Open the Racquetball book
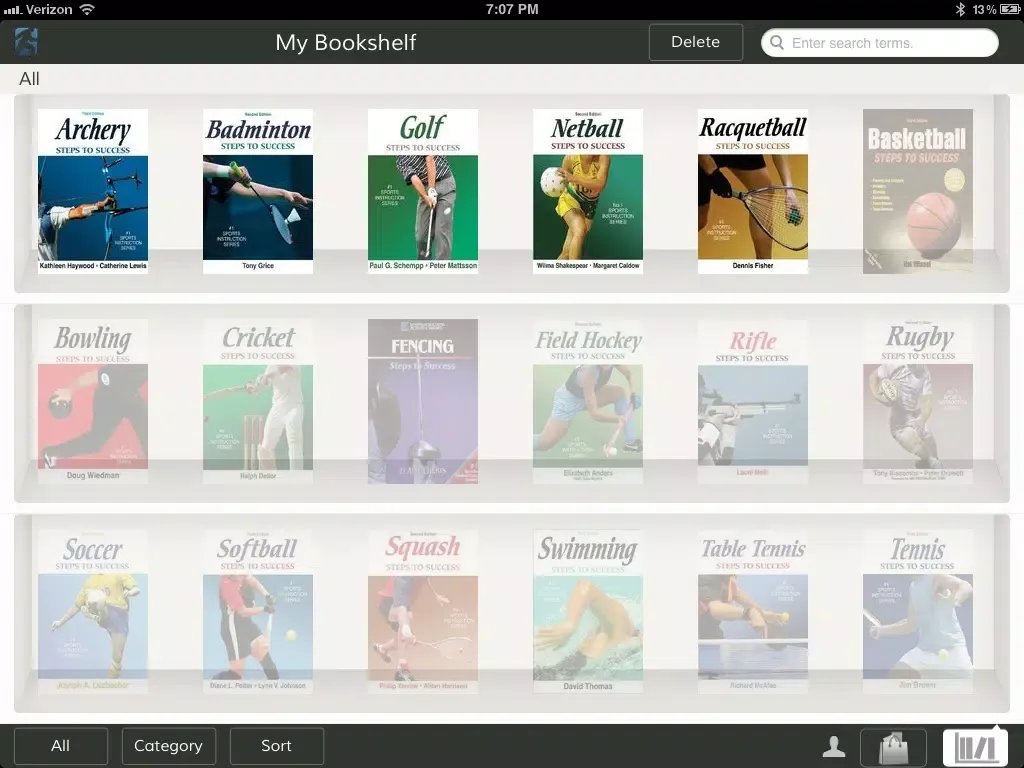 pos(753,191)
